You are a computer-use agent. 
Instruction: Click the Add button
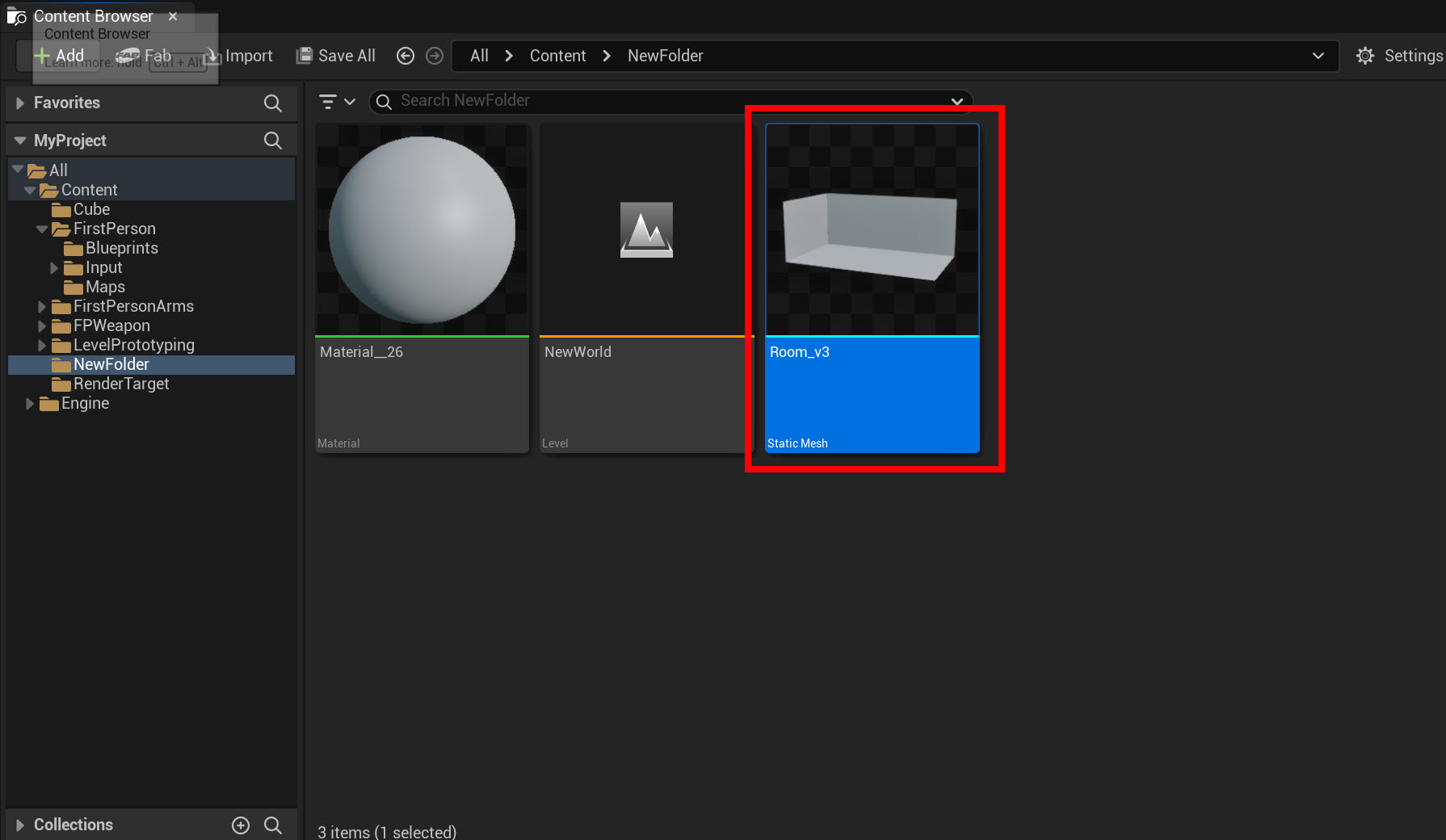click(58, 56)
